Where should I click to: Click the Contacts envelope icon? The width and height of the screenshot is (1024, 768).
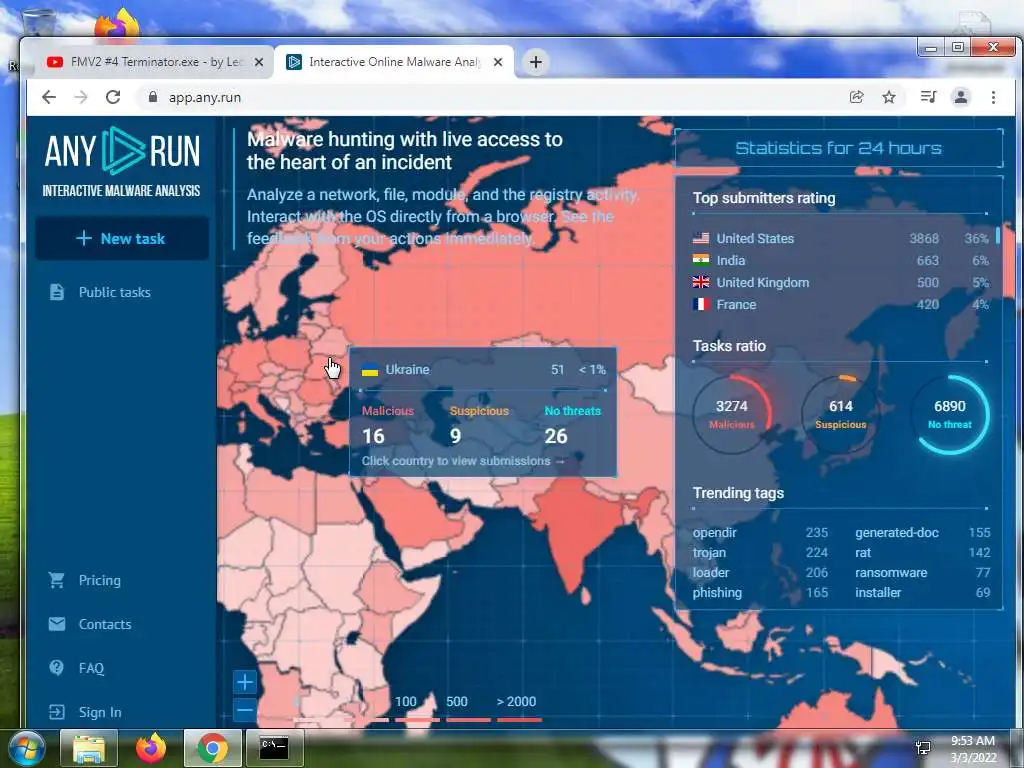pyautogui.click(x=57, y=624)
